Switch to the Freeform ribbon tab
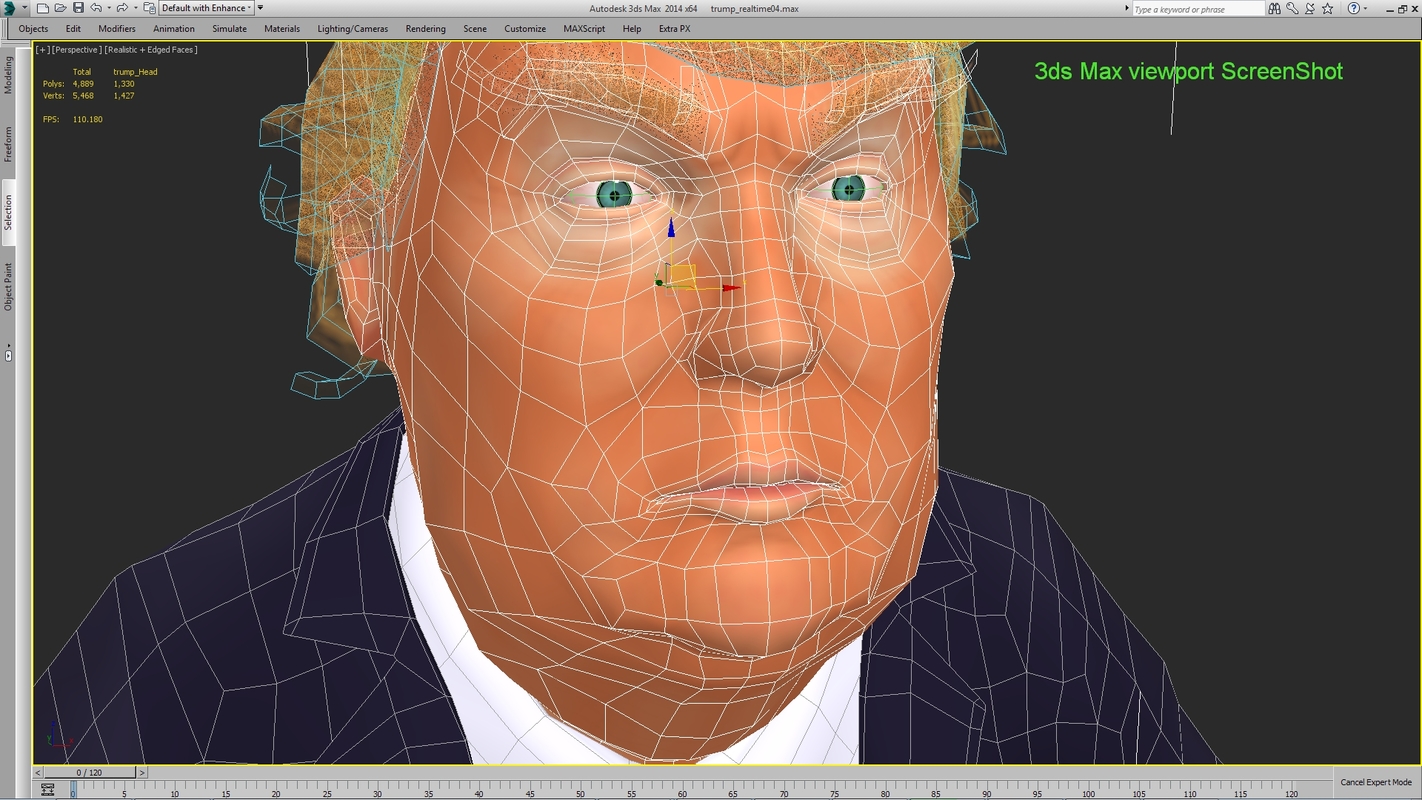Viewport: 1422px width, 800px height. pyautogui.click(x=8, y=144)
